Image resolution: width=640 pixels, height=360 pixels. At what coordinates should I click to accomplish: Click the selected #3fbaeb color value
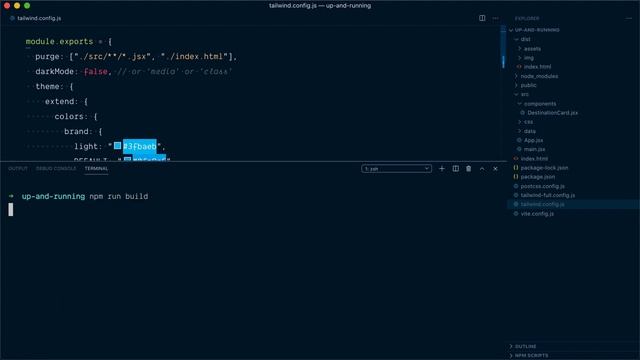point(140,146)
